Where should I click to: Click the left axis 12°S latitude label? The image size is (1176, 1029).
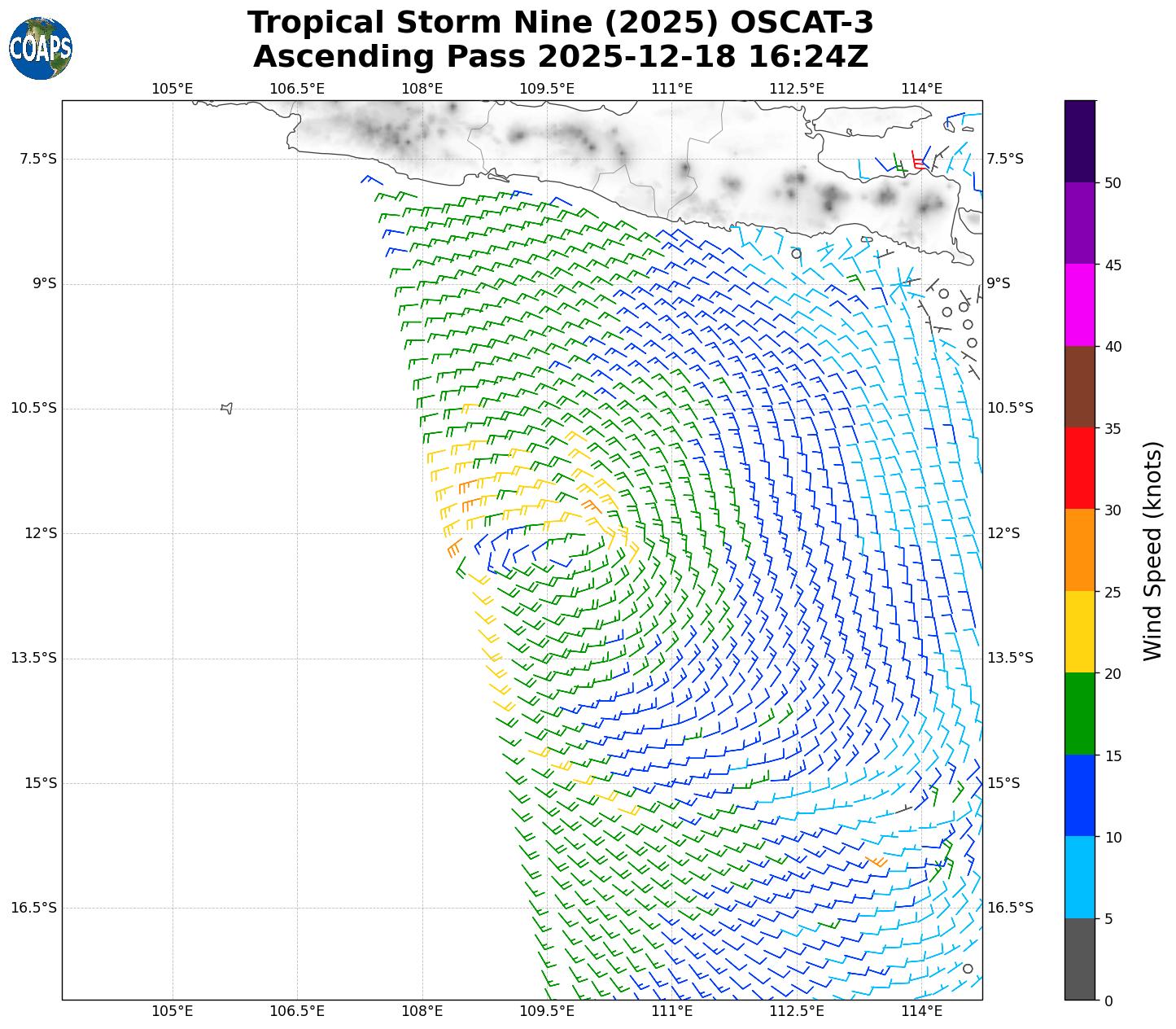click(41, 533)
